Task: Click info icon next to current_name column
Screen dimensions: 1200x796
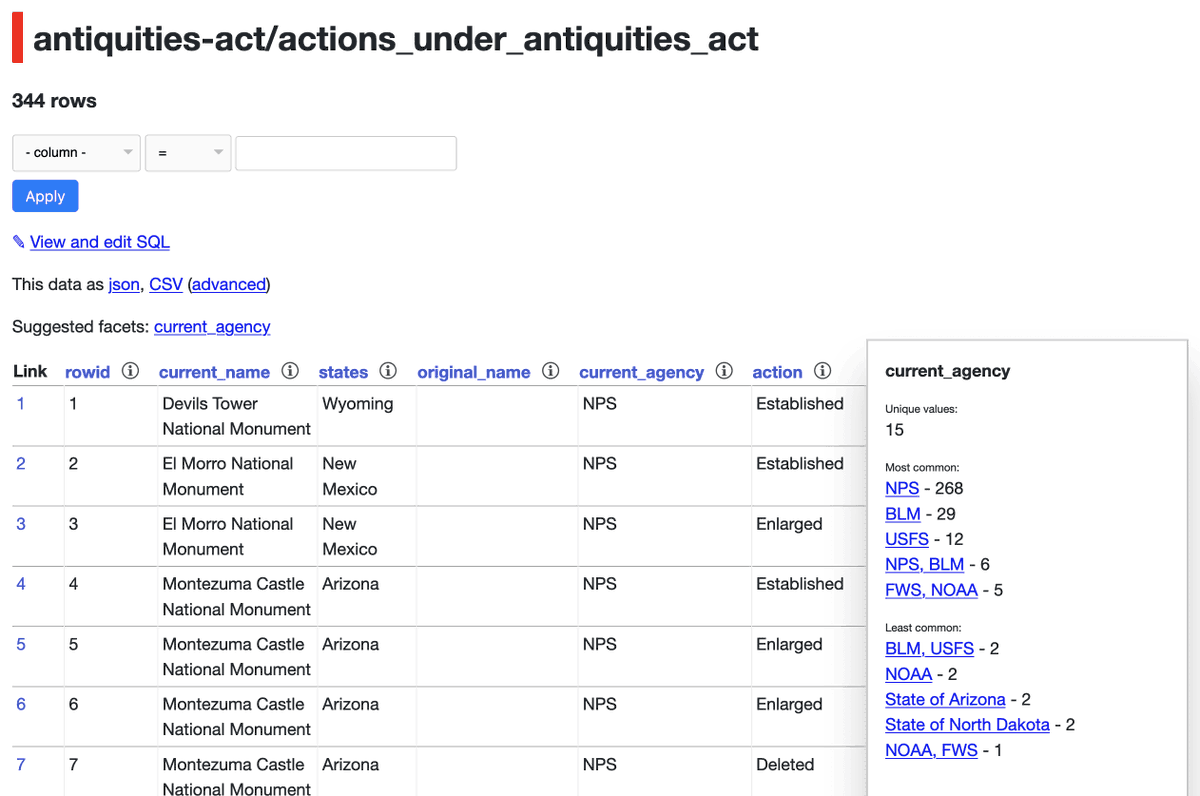Action: (x=290, y=371)
